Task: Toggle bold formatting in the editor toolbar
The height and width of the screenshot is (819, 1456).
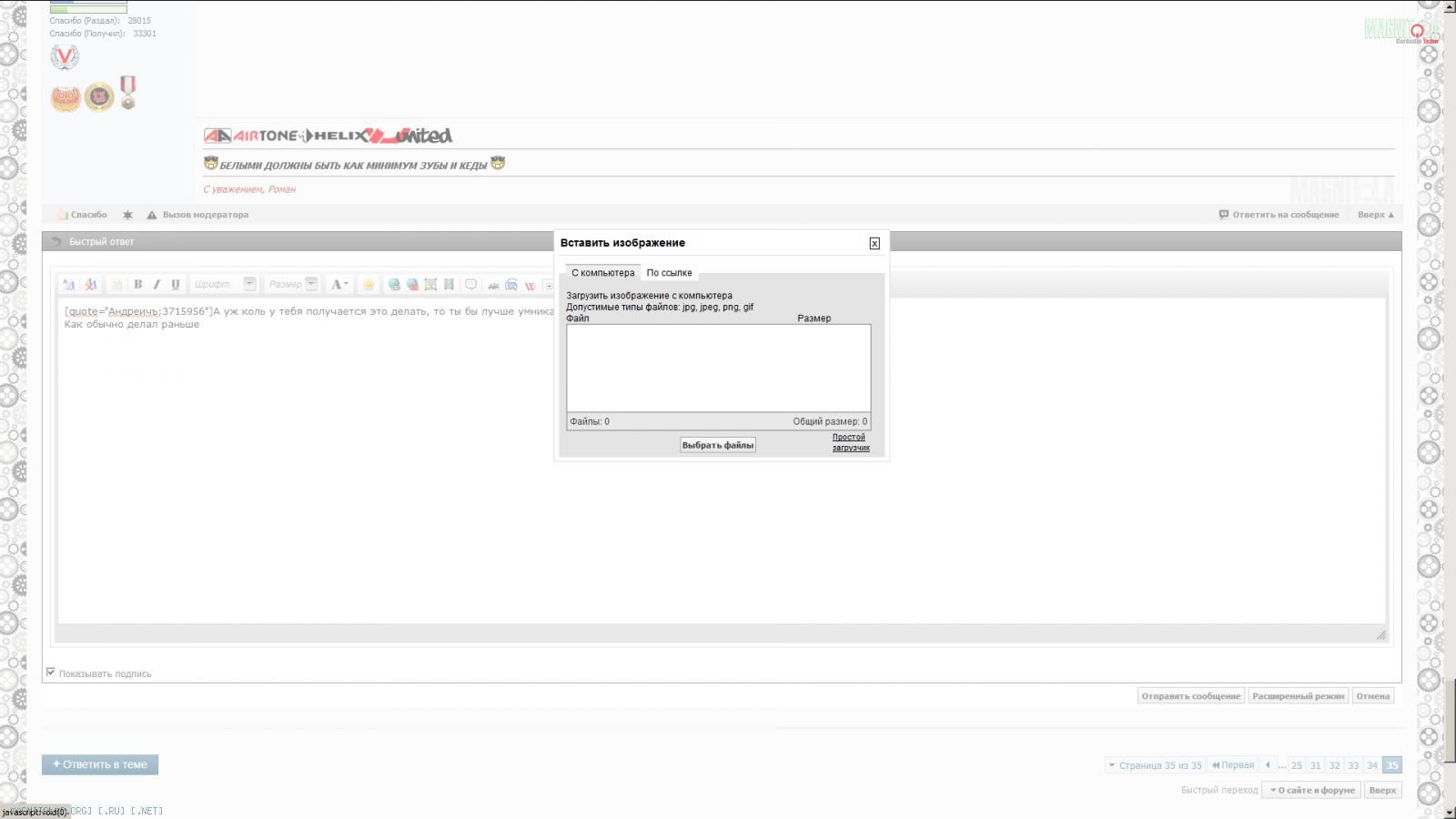Action: click(138, 284)
